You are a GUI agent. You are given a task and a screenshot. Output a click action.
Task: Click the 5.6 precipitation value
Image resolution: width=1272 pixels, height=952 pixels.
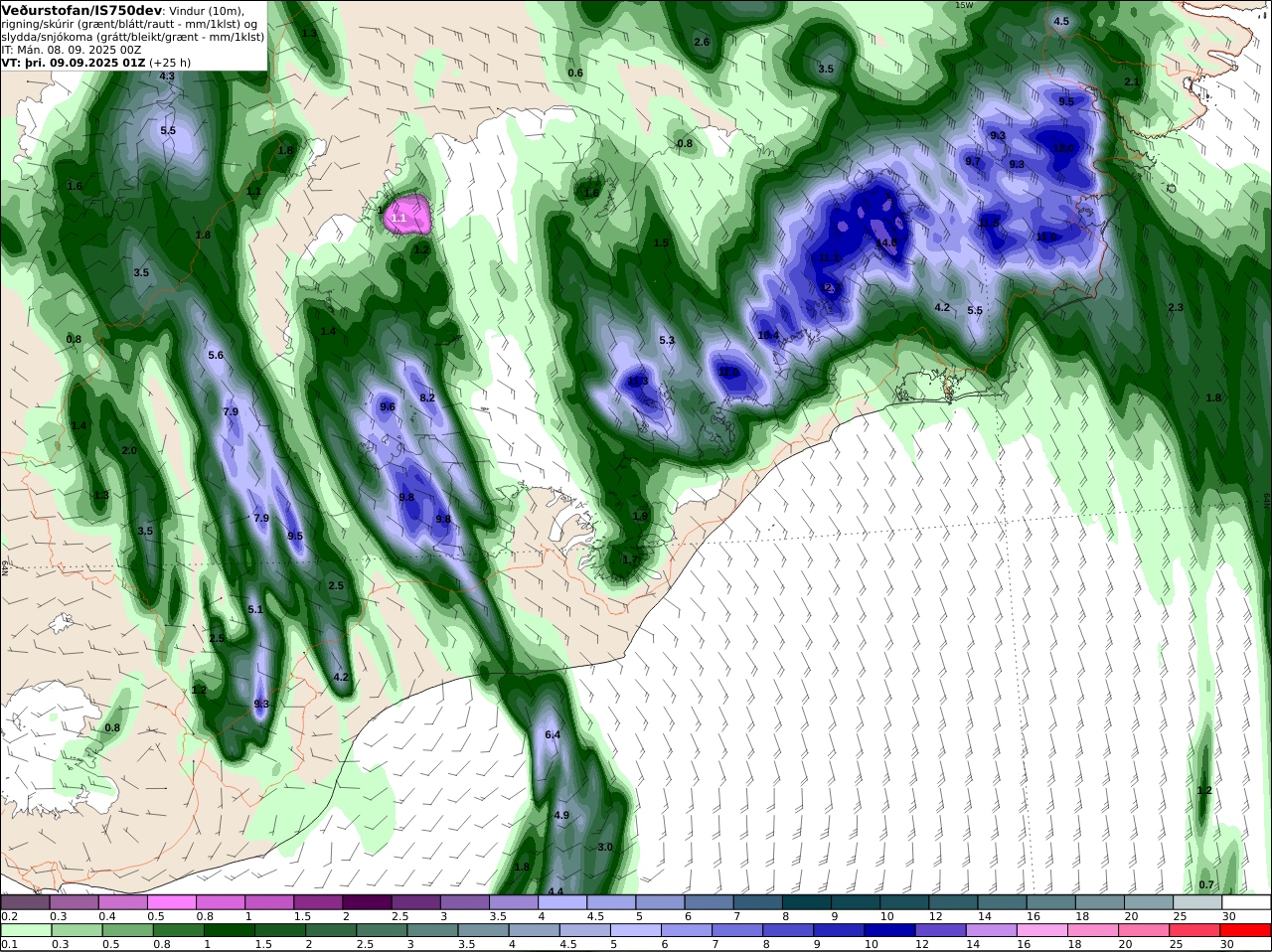click(216, 355)
